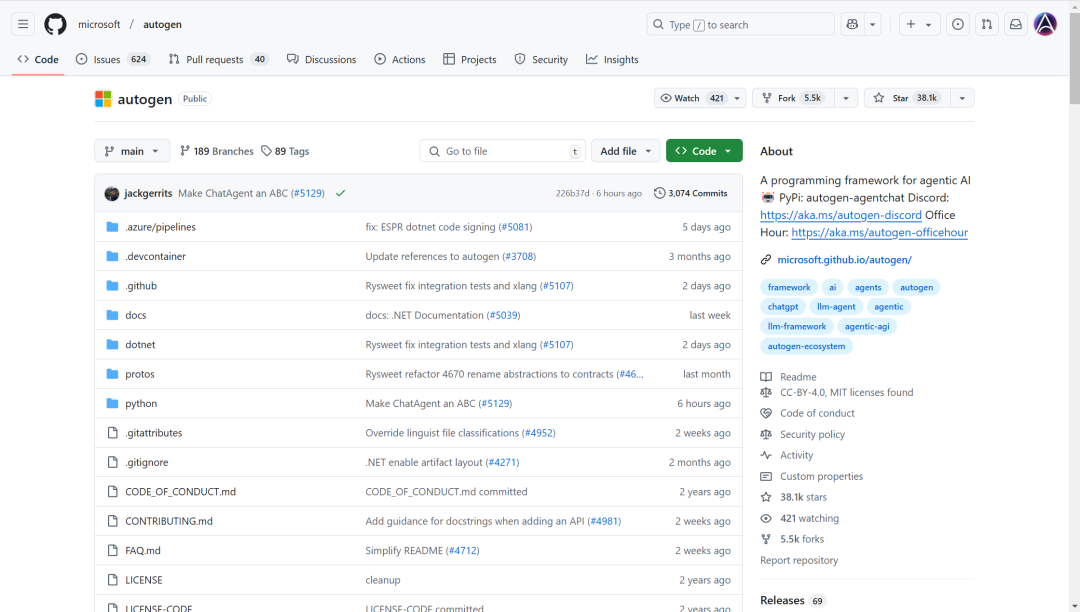
Task: Click the Report repository link
Action: coord(799,560)
